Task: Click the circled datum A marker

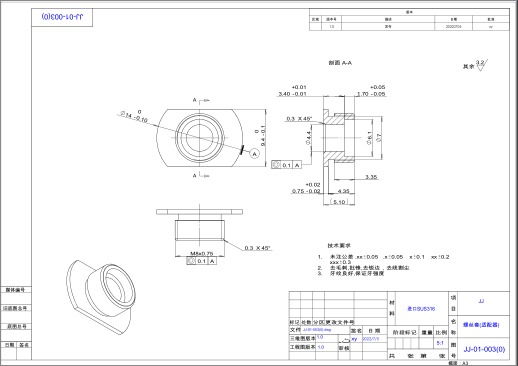Action: [x=255, y=154]
